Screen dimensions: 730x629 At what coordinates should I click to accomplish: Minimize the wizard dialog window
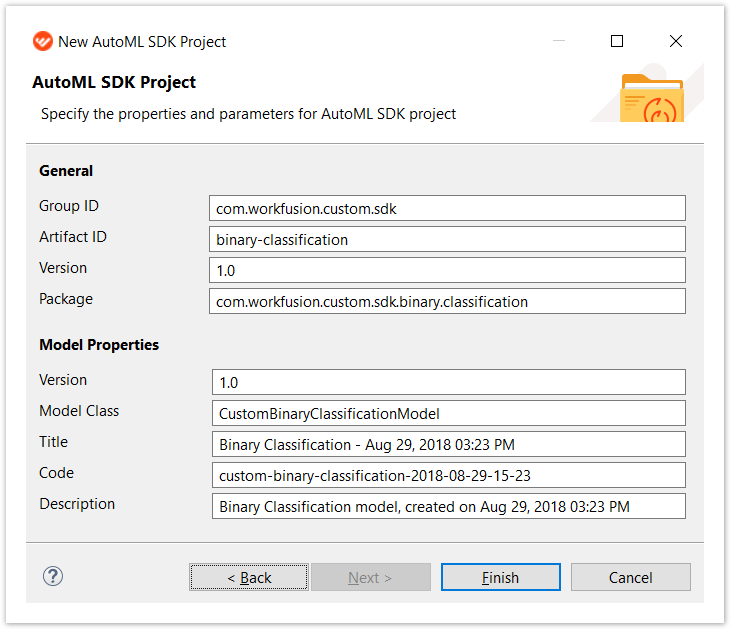tap(559, 41)
